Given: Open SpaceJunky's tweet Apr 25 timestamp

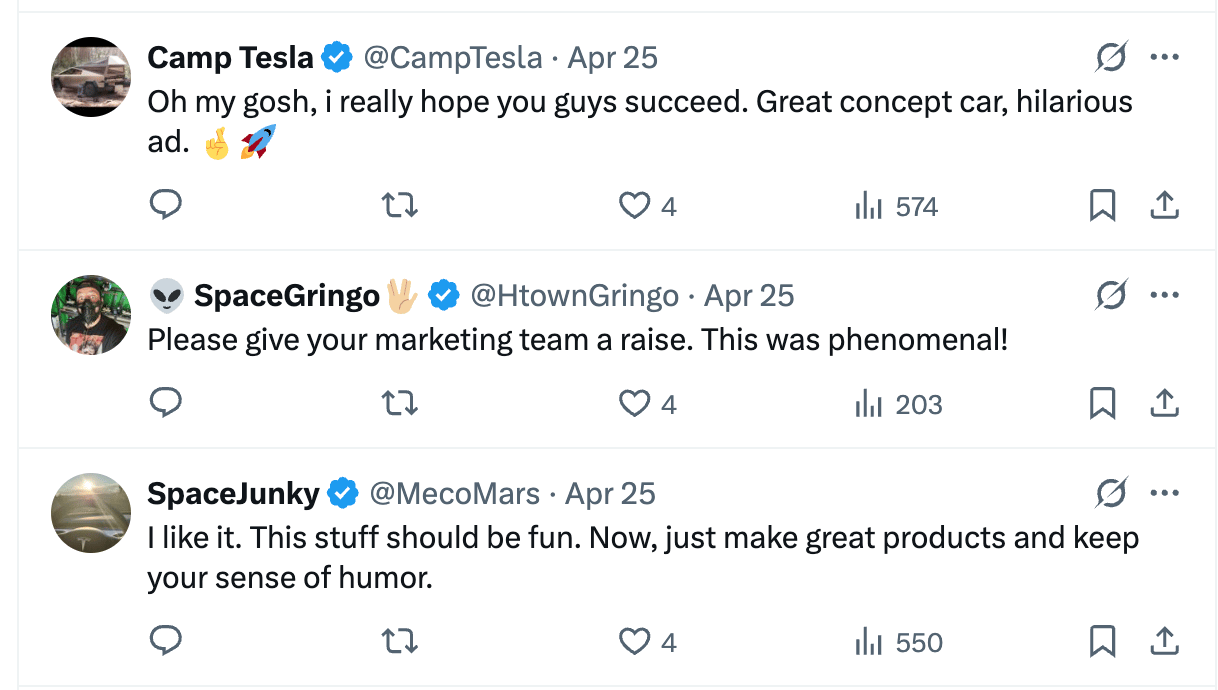Looking at the screenshot, I should pyautogui.click(x=610, y=494).
